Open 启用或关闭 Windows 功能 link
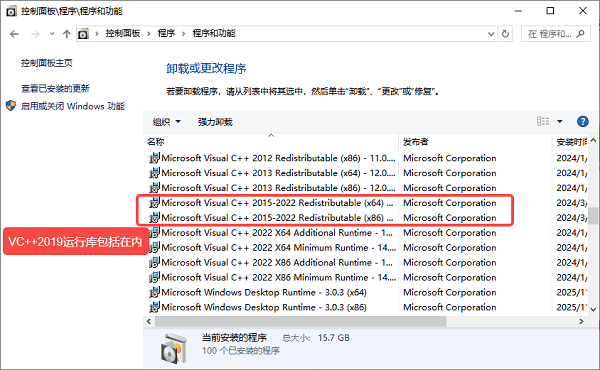Image resolution: width=600 pixels, height=370 pixels. tap(73, 106)
